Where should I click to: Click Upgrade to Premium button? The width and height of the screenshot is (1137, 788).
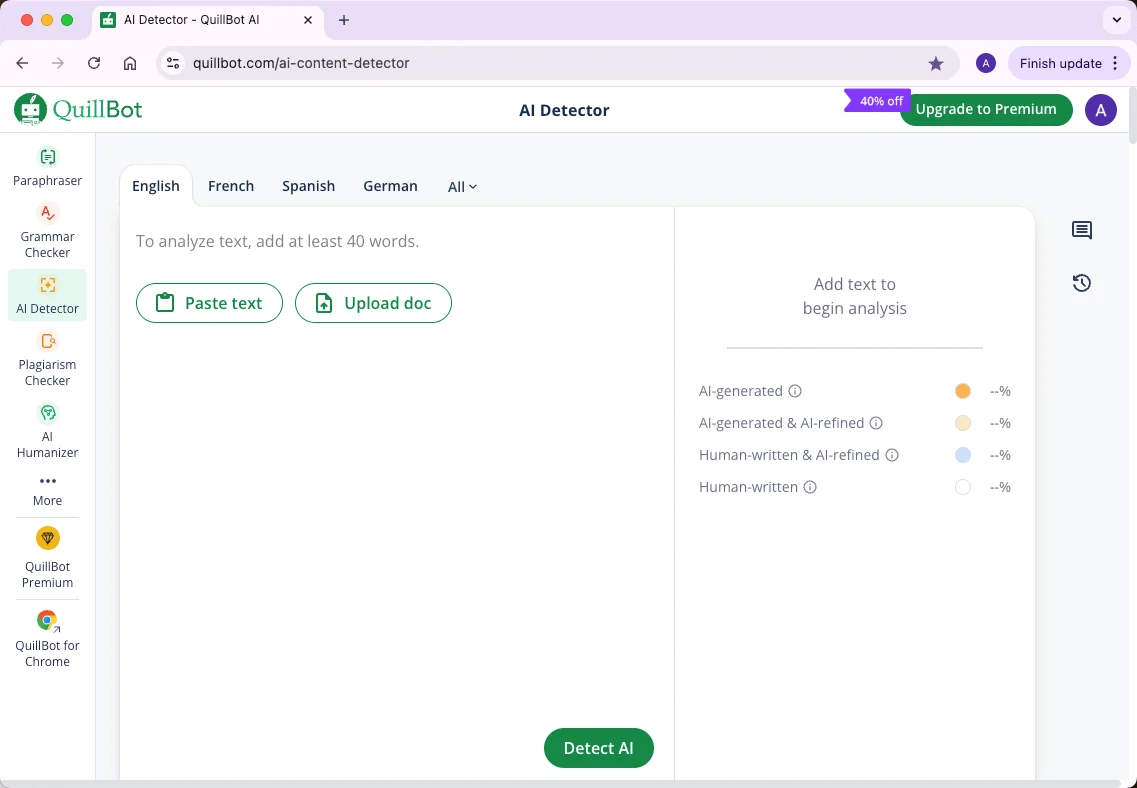tap(985, 109)
